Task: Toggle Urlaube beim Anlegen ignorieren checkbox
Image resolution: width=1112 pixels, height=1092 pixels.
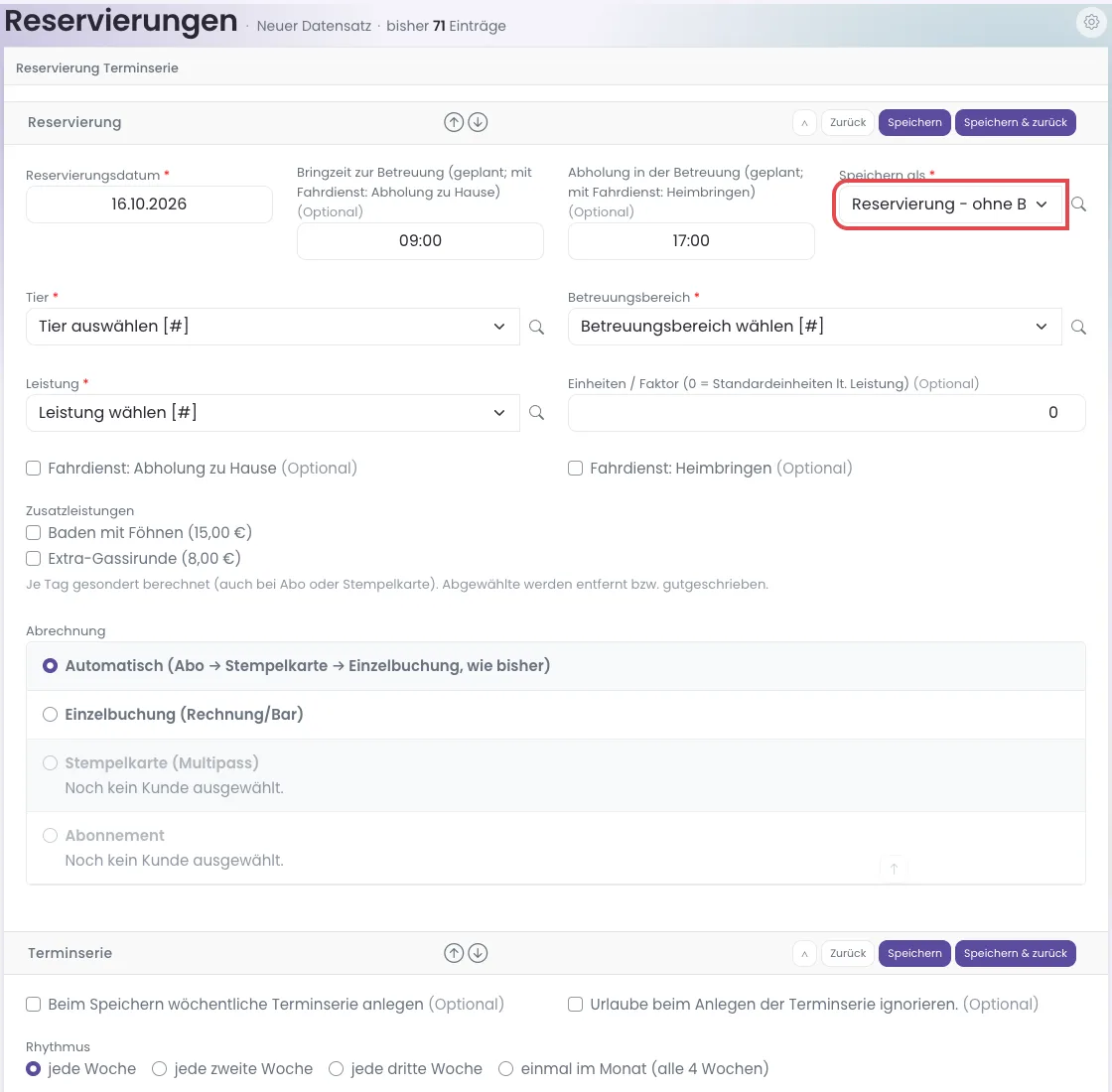Action: (x=575, y=1004)
